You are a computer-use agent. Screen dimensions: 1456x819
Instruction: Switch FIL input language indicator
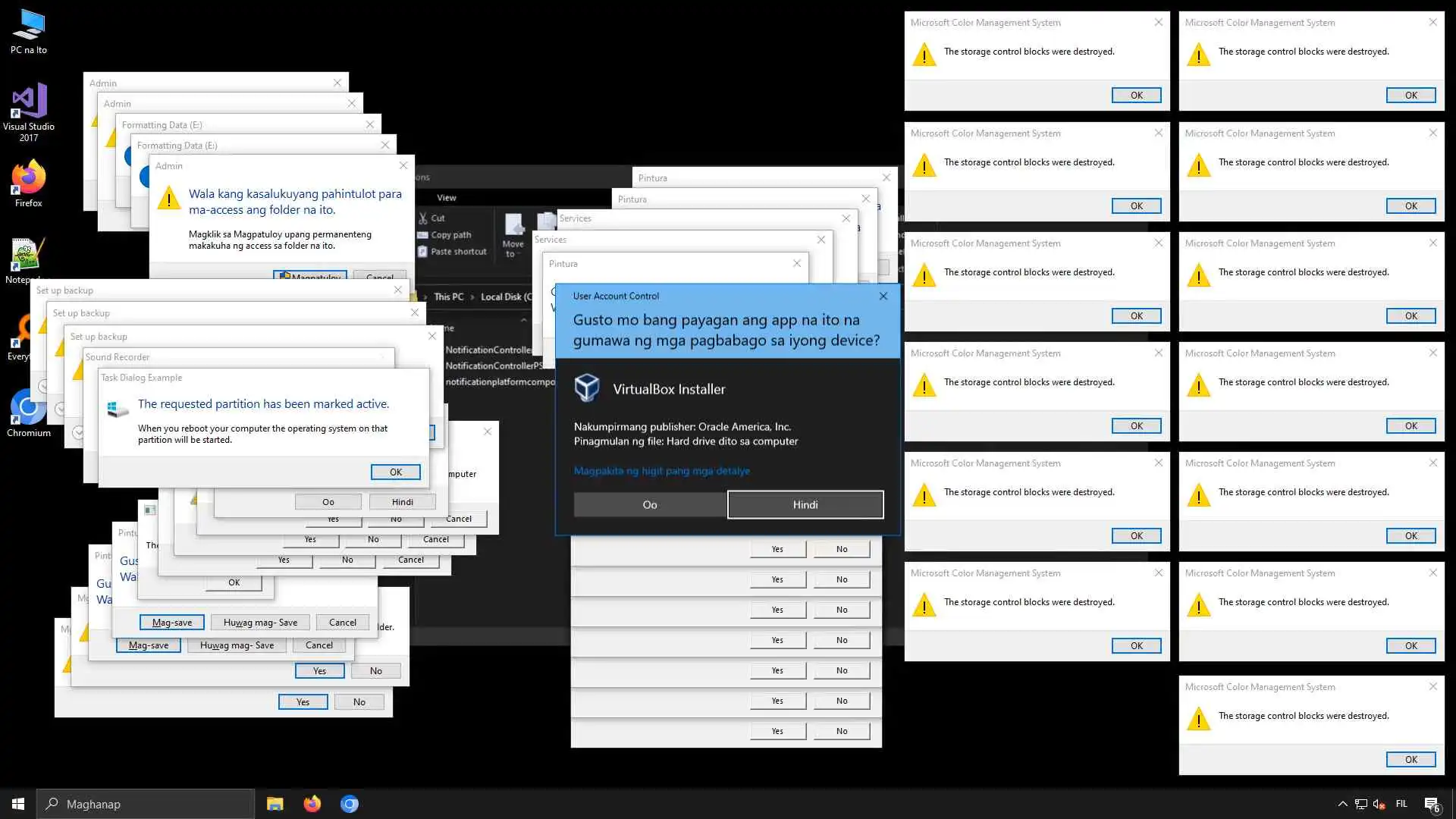(1401, 804)
